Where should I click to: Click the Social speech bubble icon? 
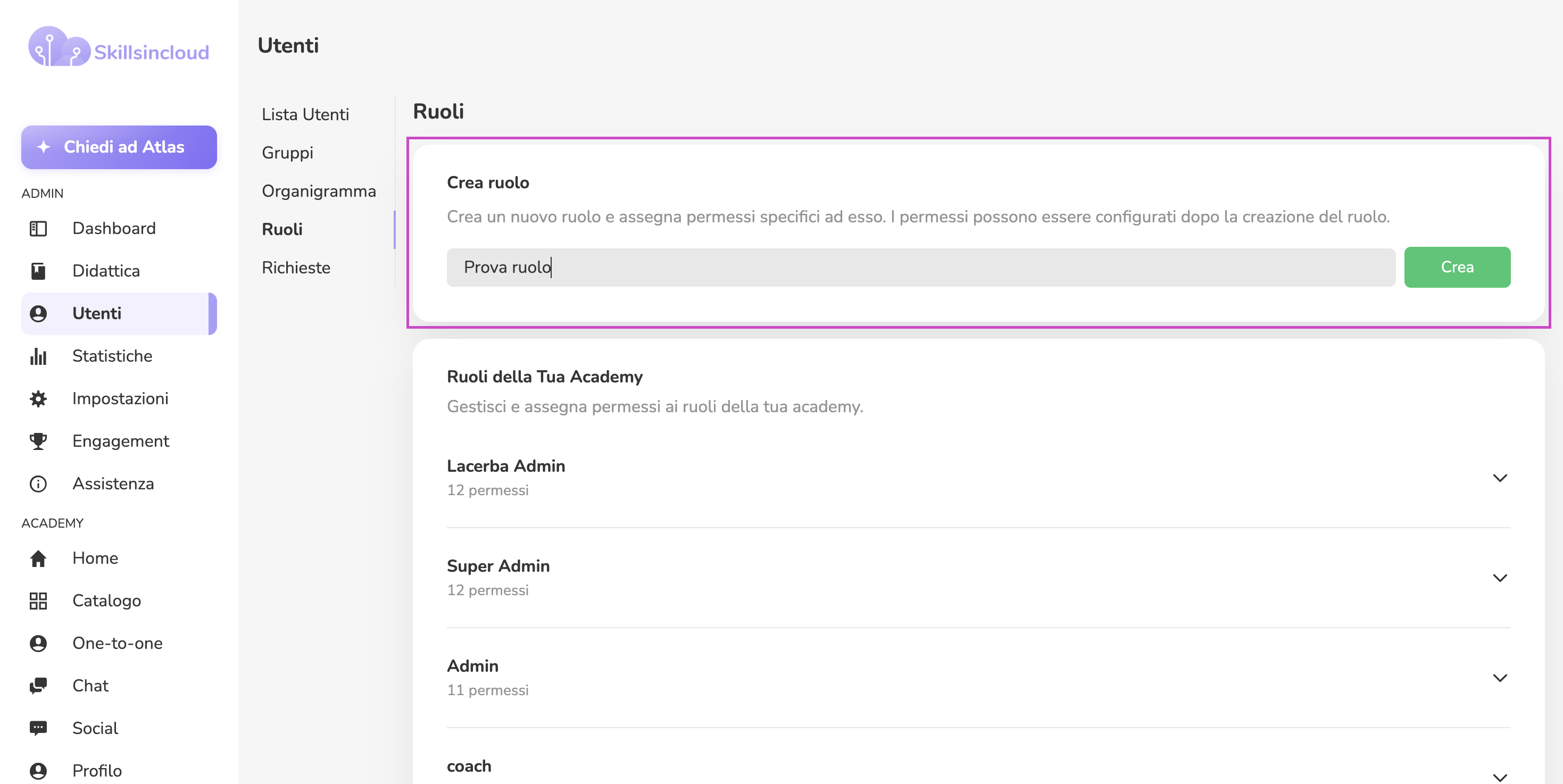38,728
